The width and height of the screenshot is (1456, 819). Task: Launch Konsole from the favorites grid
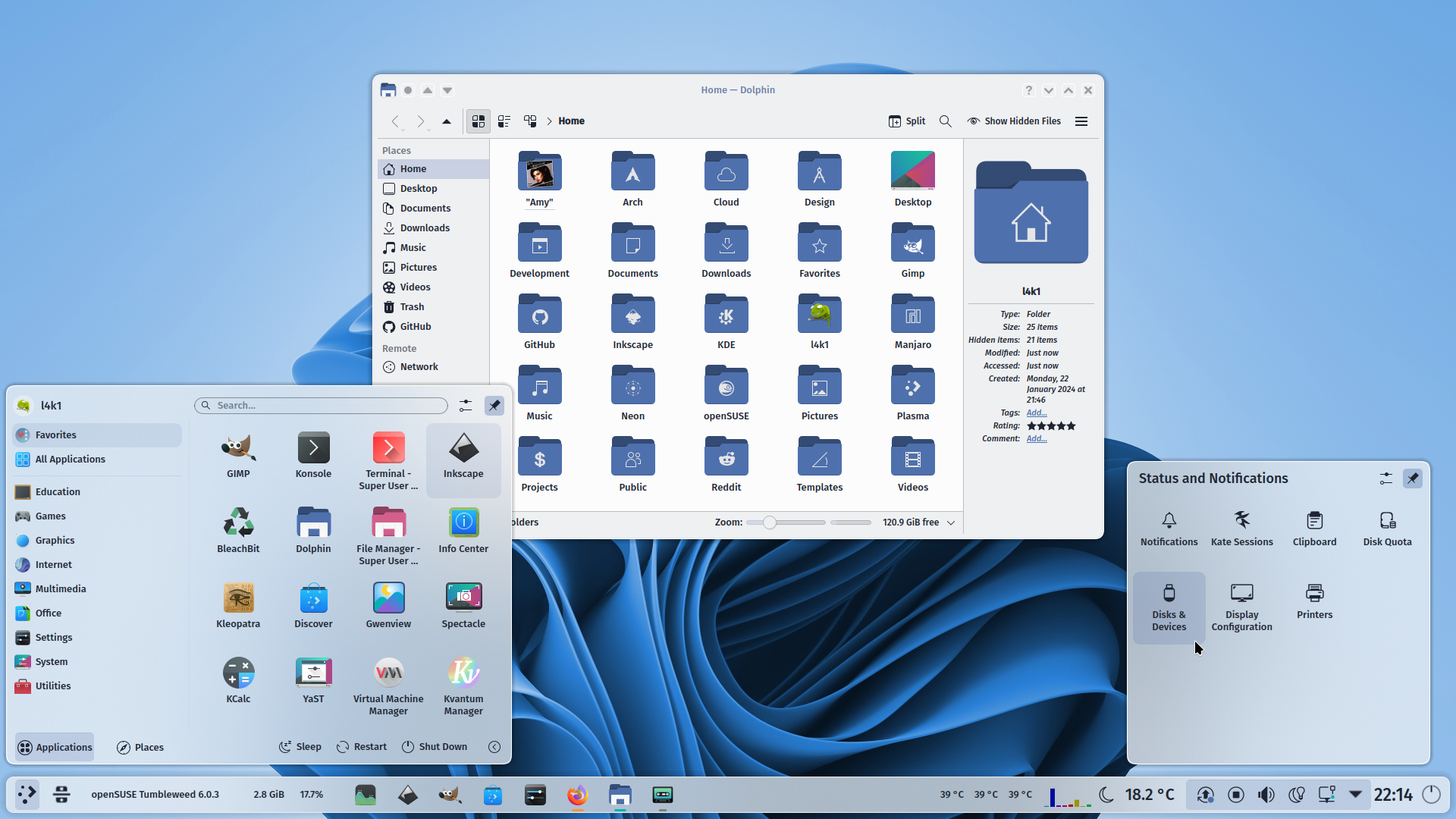pos(313,456)
